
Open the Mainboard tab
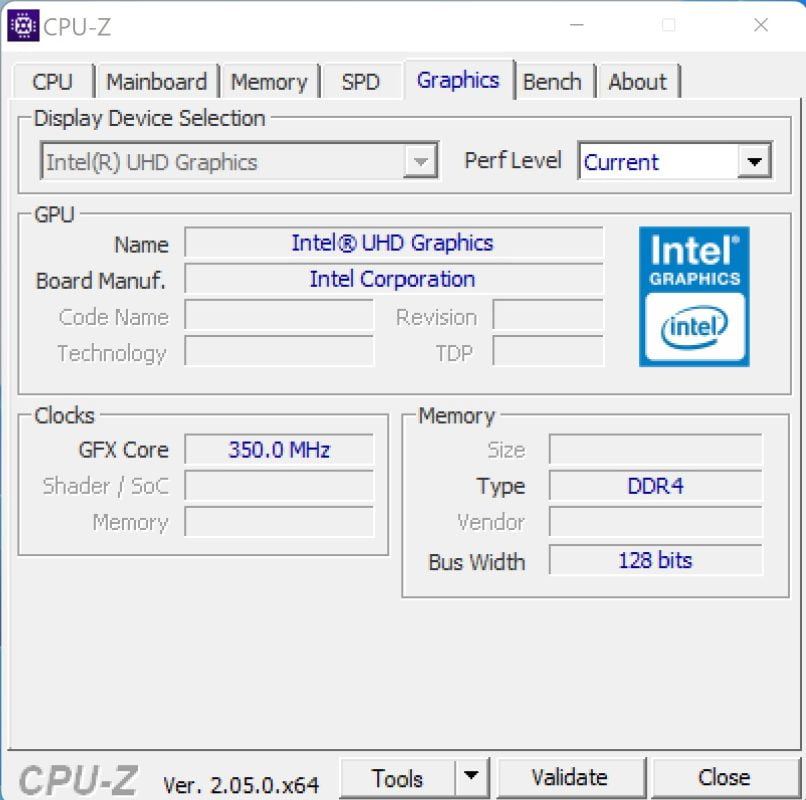pos(156,82)
